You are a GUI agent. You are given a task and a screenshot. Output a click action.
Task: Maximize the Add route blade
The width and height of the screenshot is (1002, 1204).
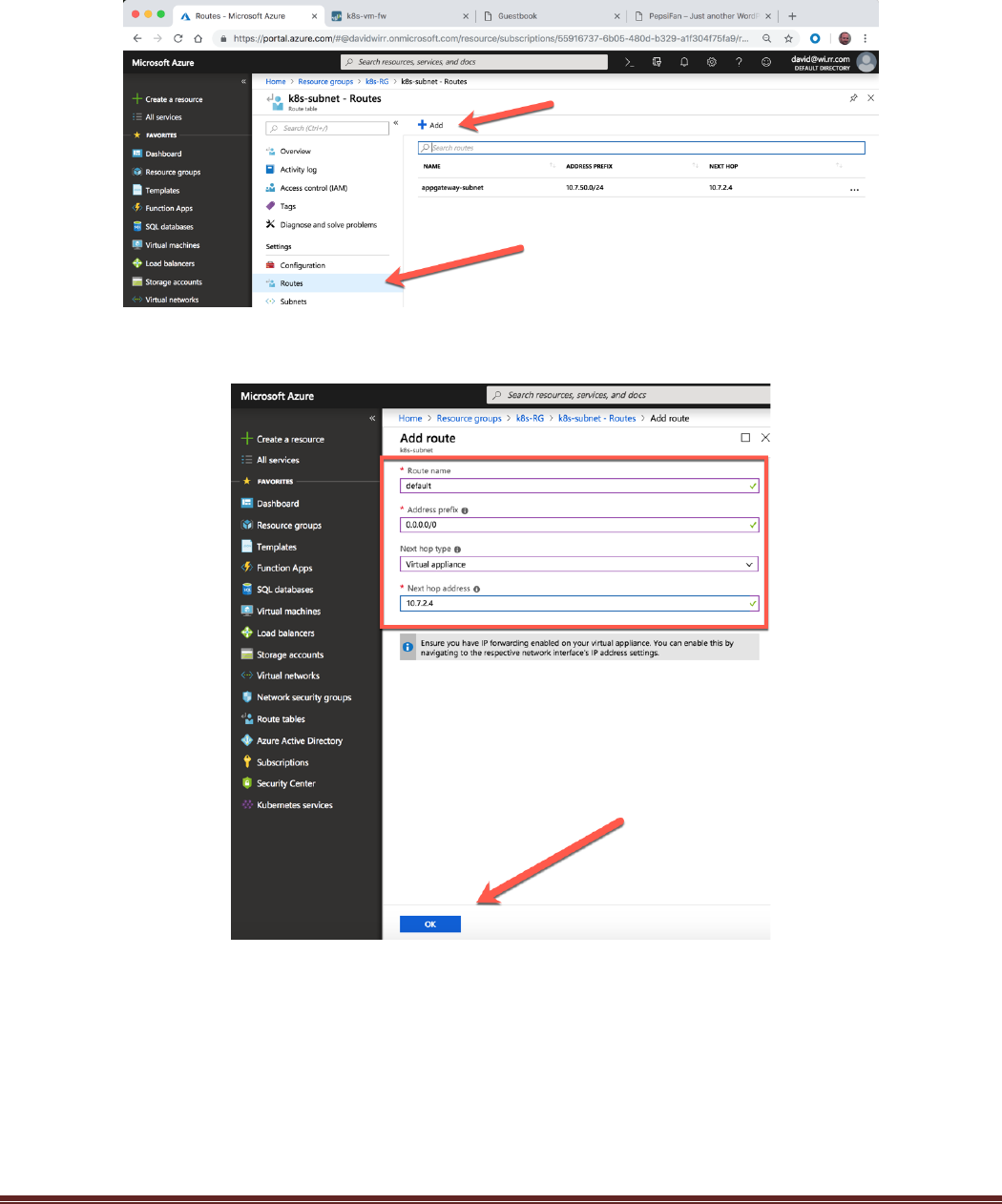[x=745, y=438]
